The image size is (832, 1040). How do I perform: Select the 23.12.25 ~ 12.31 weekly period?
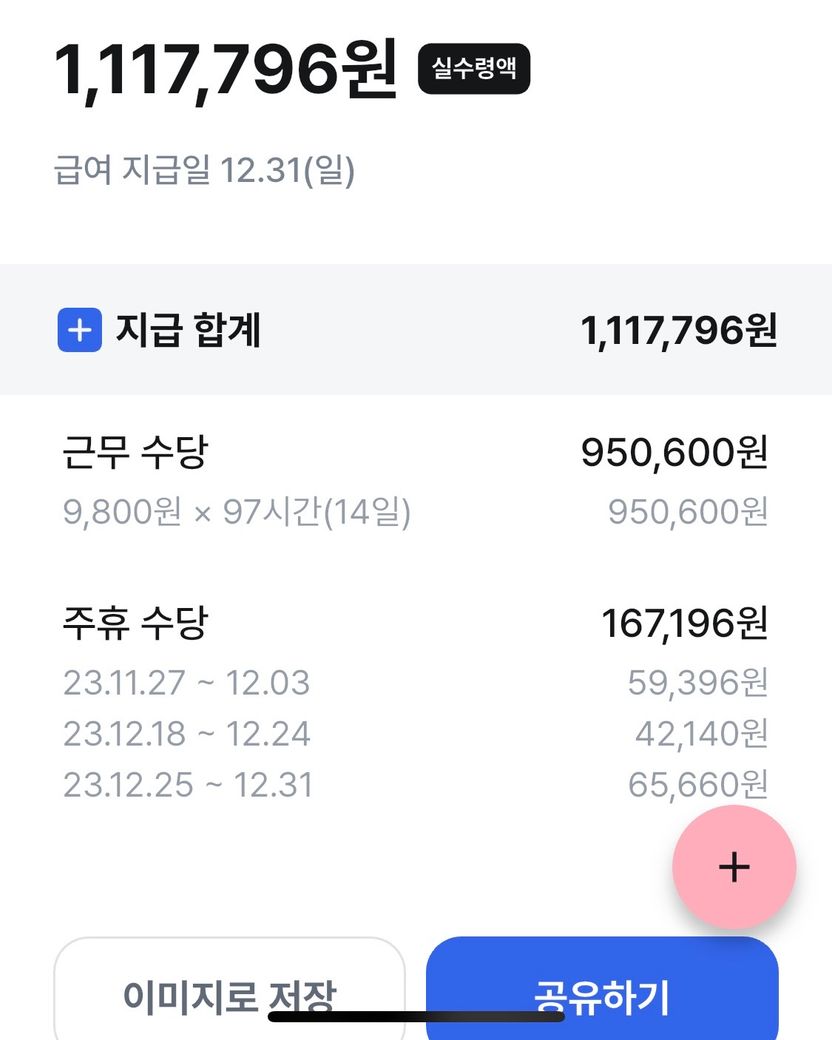tap(188, 785)
